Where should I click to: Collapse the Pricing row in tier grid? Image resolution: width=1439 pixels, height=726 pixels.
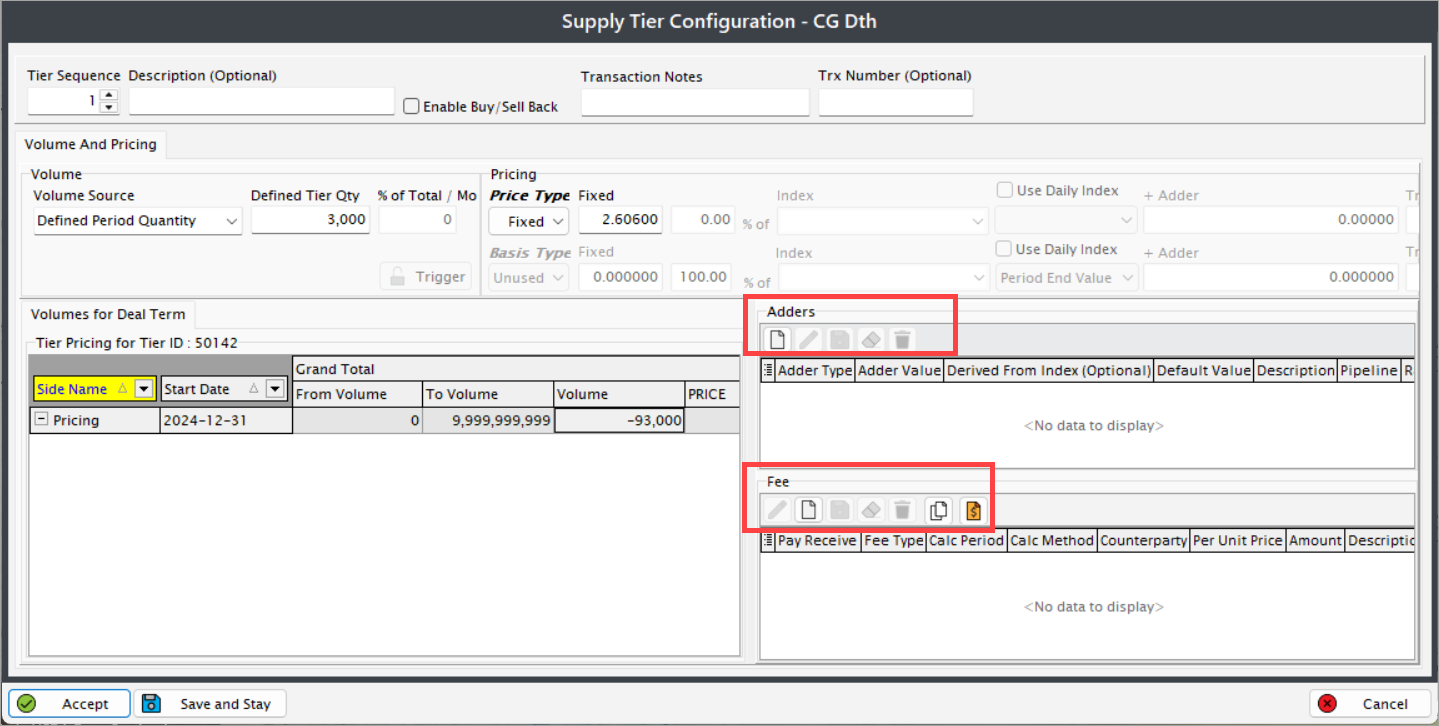41,420
